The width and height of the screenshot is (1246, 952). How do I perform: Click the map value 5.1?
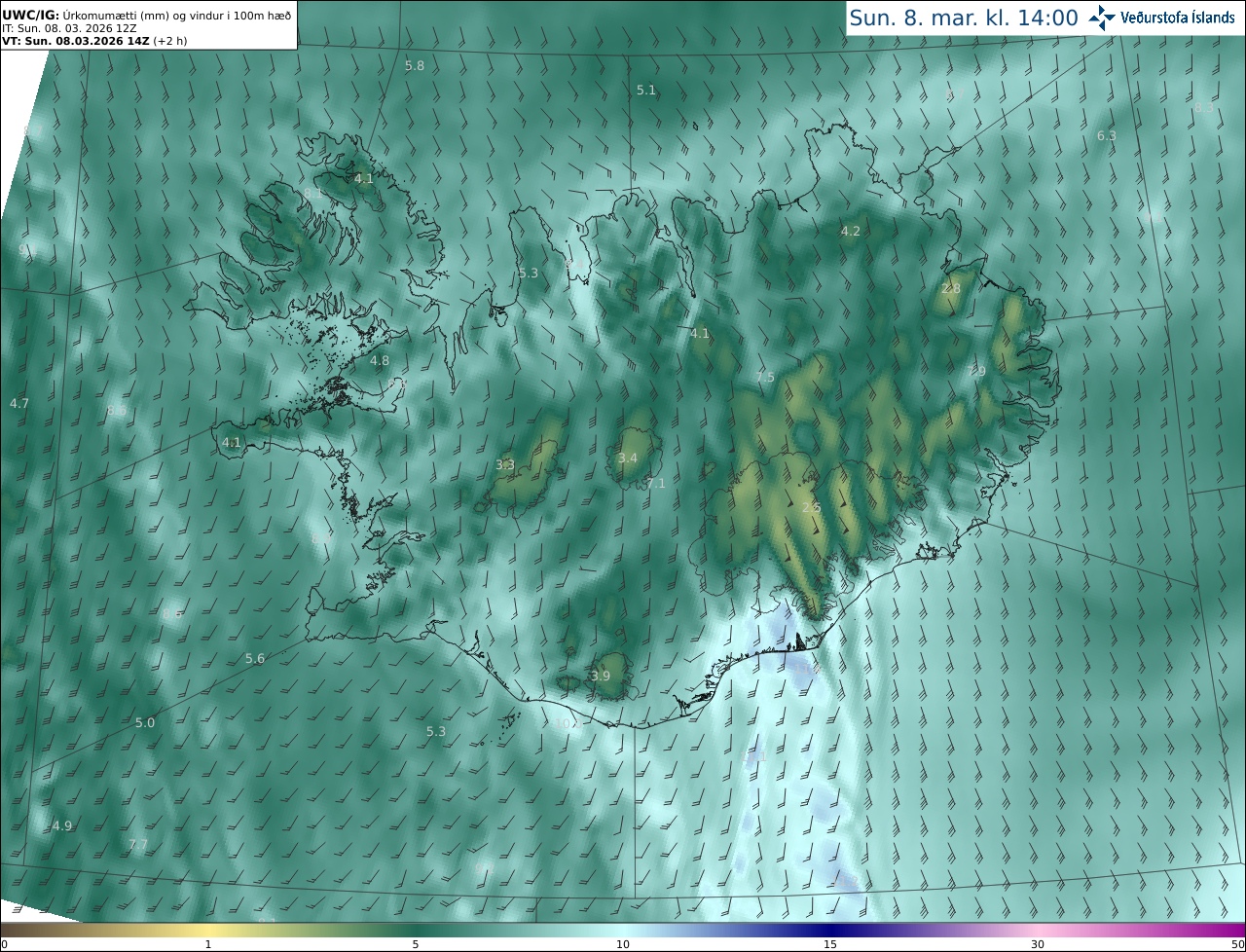[x=646, y=90]
